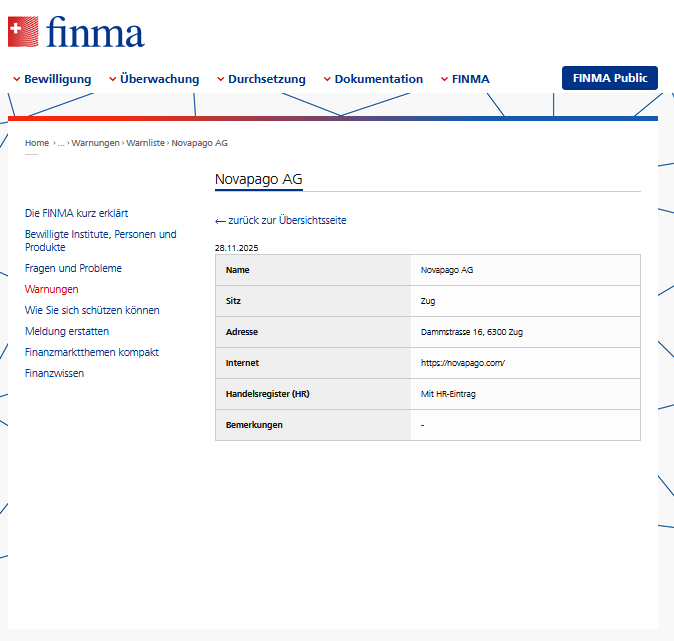Open the Bewilligung menu

coord(58,79)
